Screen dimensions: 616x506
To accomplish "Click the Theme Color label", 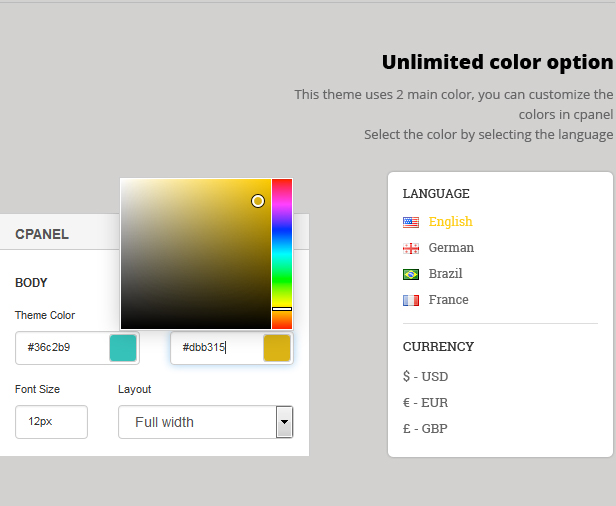I will pyautogui.click(x=45, y=315).
